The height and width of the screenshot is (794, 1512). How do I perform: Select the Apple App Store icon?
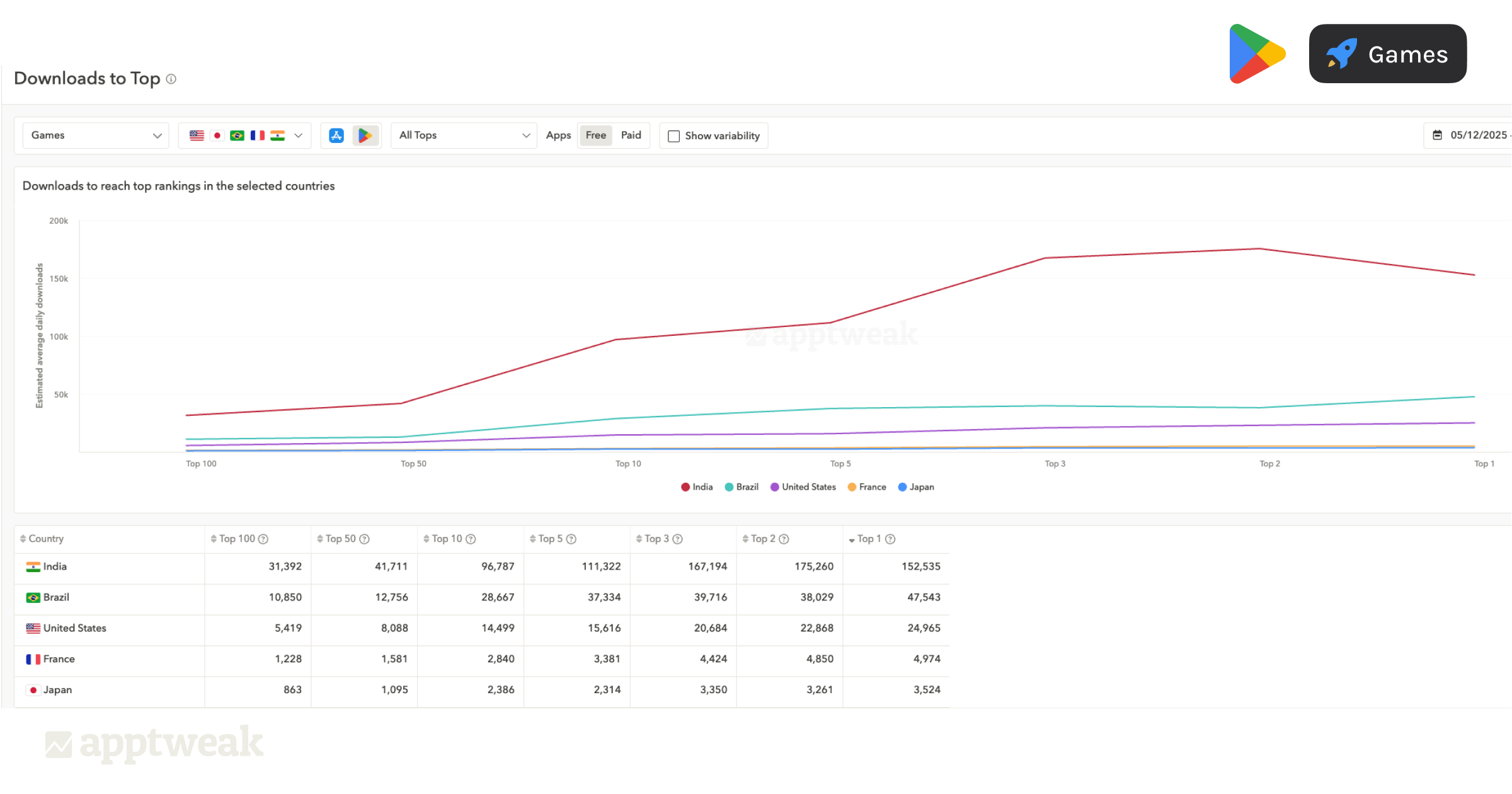coord(336,135)
